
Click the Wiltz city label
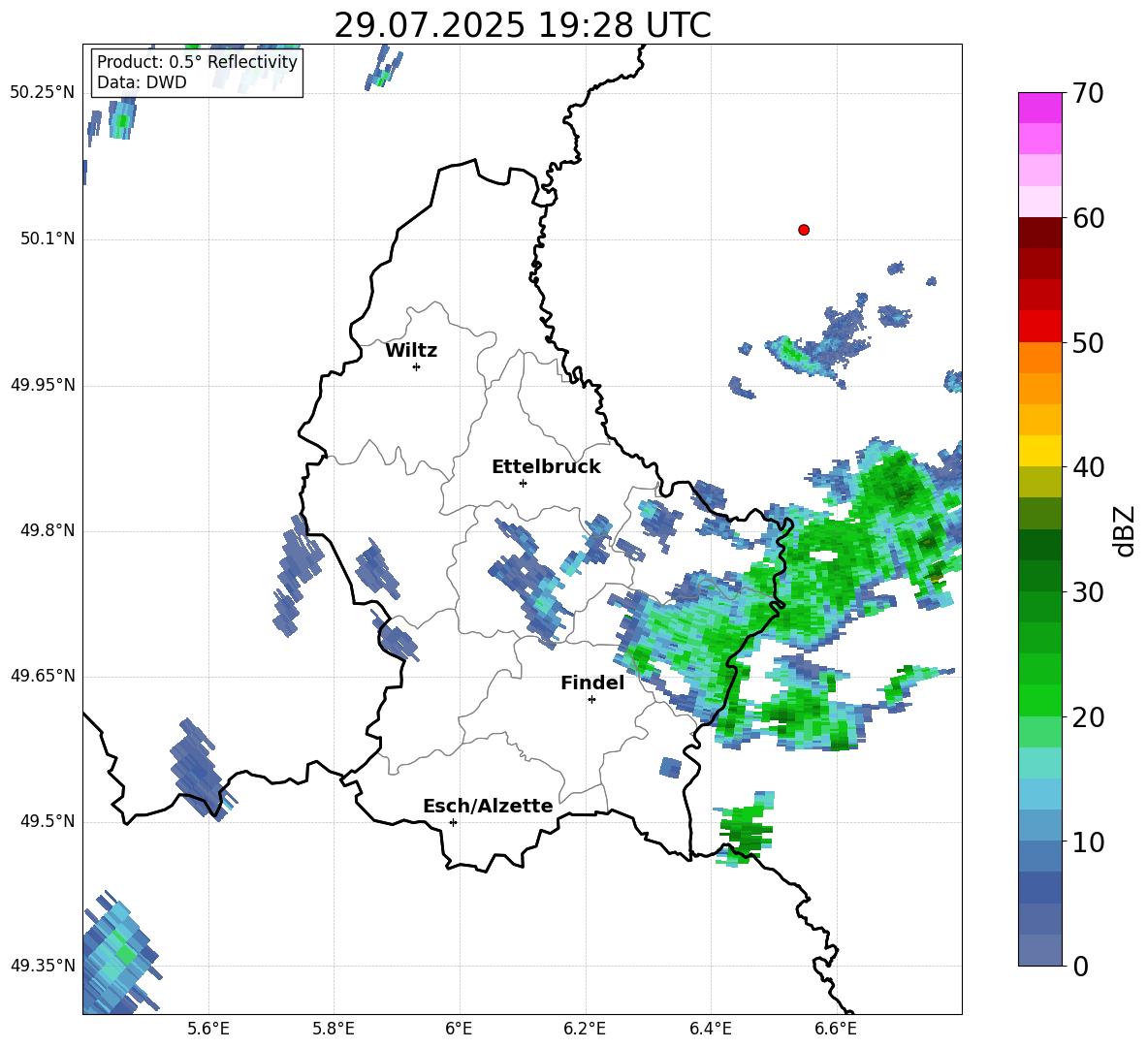pyautogui.click(x=411, y=351)
